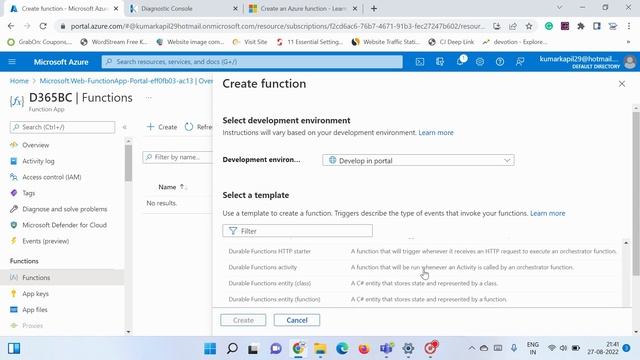Open Widgets panel on the taskbar

(x=14, y=348)
